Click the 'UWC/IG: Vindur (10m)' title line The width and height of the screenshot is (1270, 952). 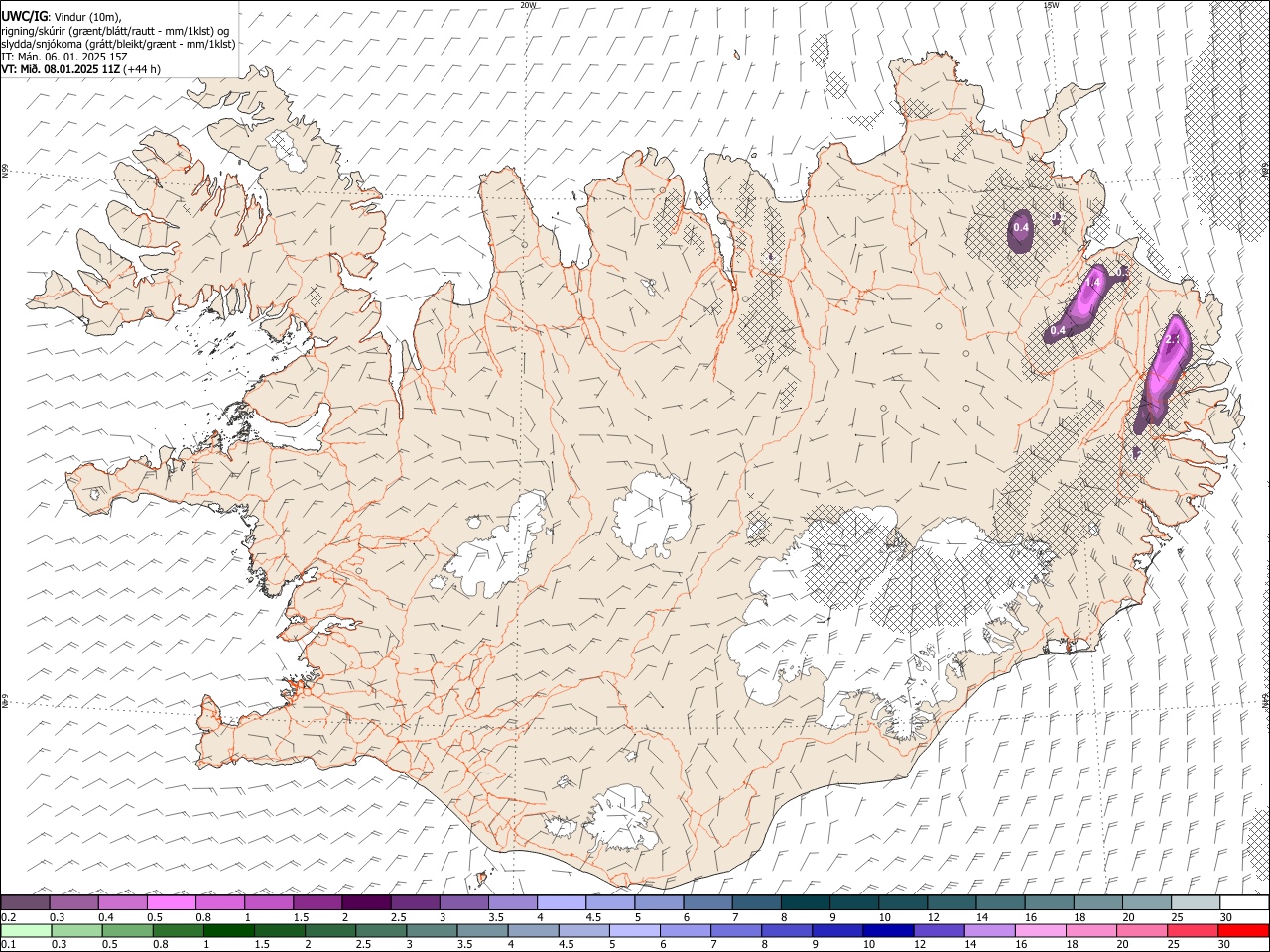pyautogui.click(x=61, y=16)
